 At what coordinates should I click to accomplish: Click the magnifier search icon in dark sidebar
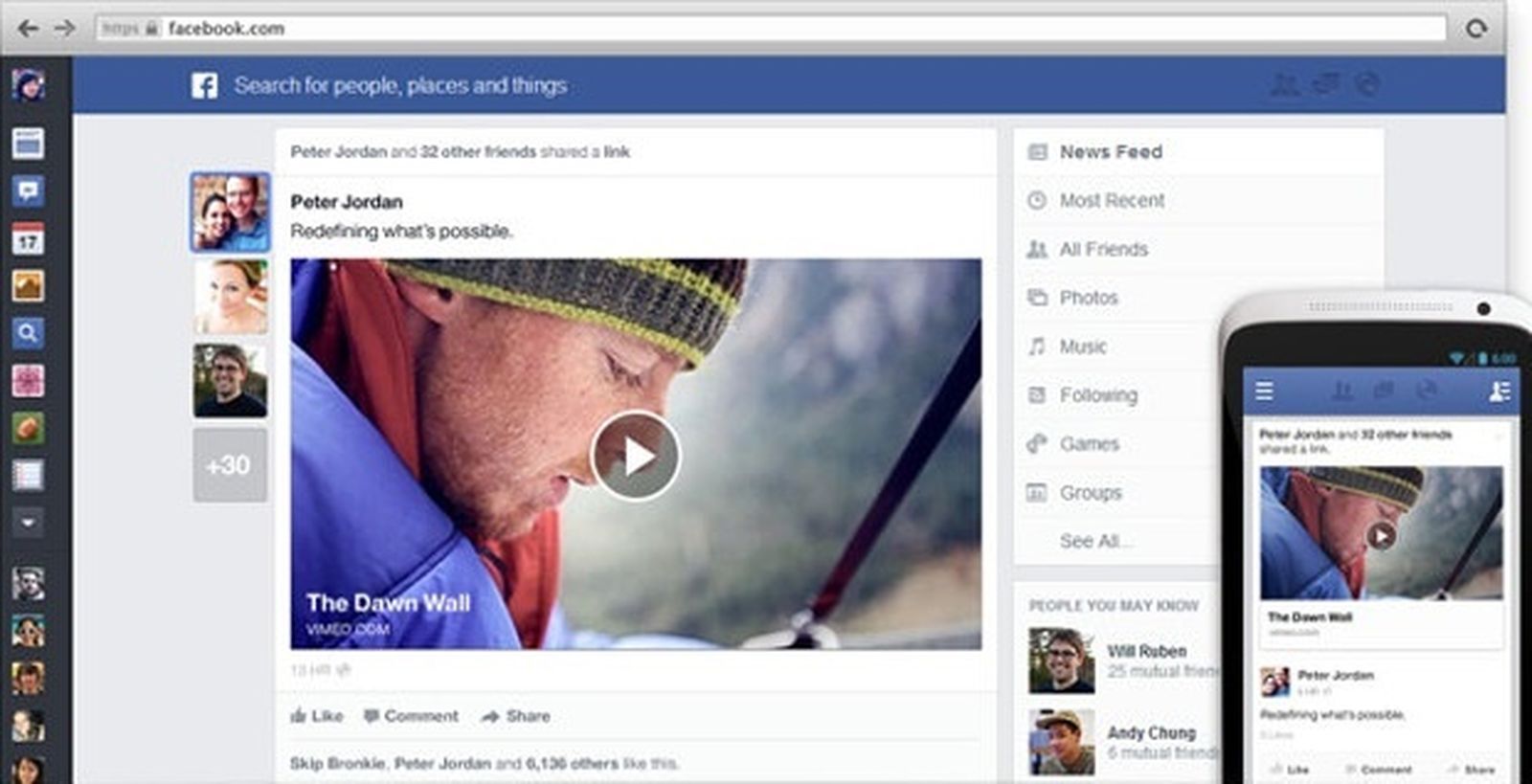pyautogui.click(x=28, y=333)
